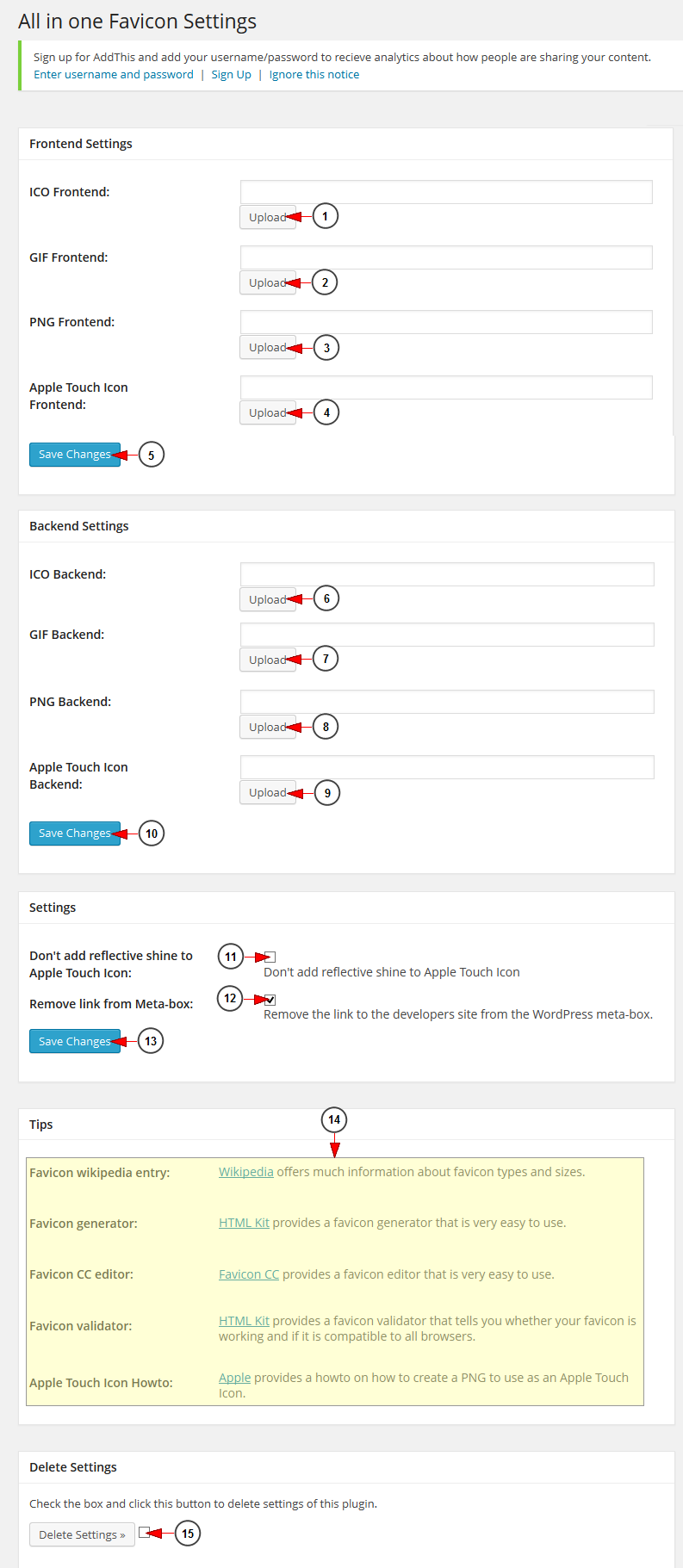Viewport: 683px width, 1568px height.
Task: Open the Wikipedia favicon entry link
Action: (x=246, y=1172)
